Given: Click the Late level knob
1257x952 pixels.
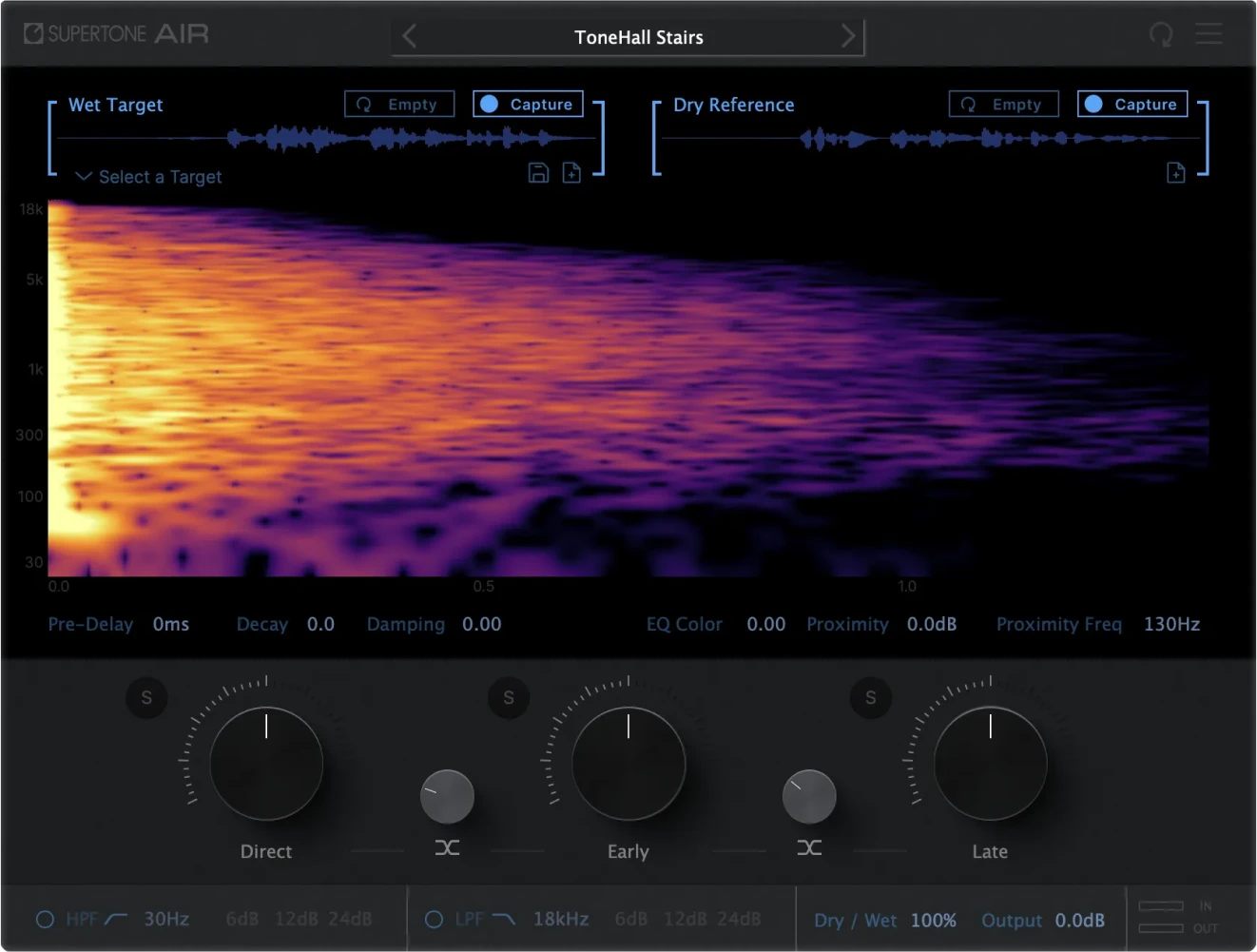Looking at the screenshot, I should pyautogui.click(x=990, y=764).
